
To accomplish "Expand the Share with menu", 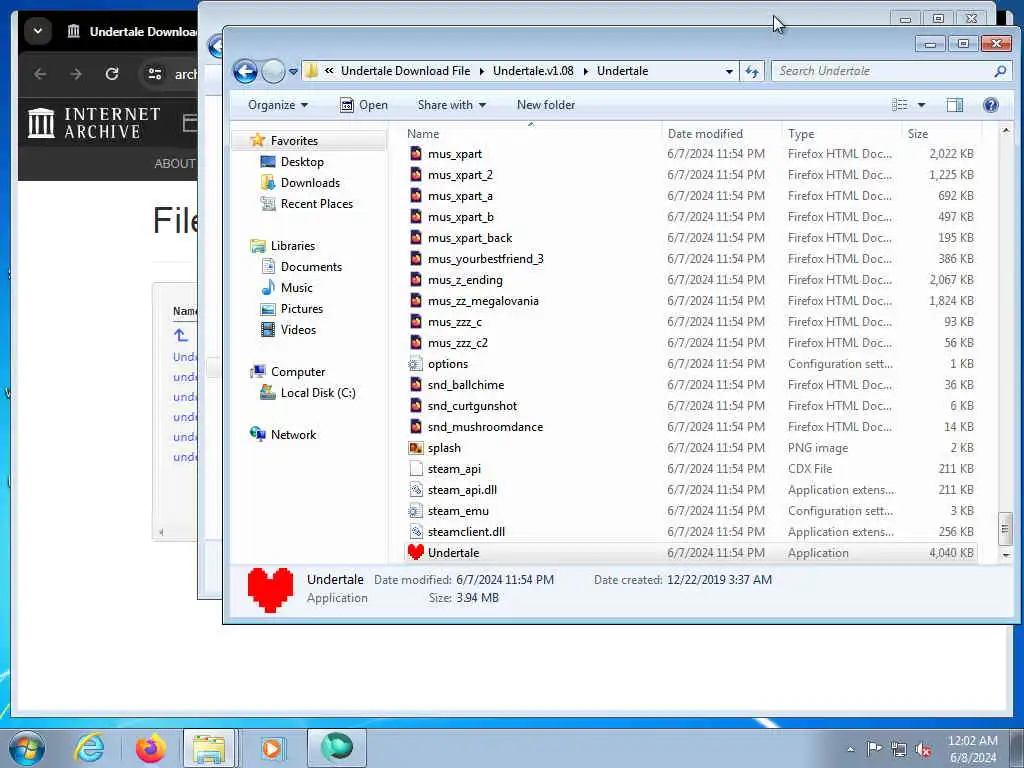I will pyautogui.click(x=451, y=105).
